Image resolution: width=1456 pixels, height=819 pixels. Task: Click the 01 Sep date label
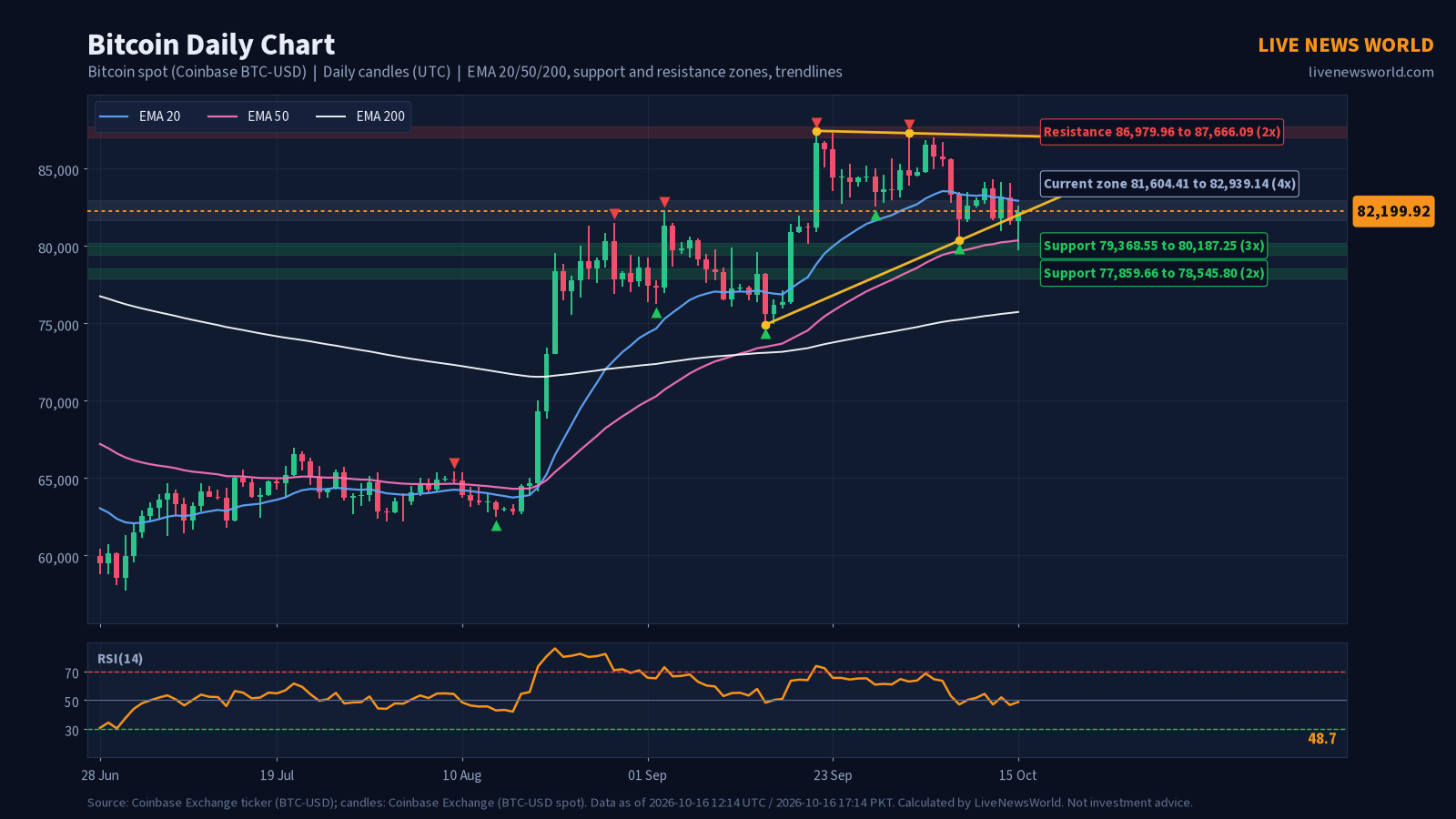click(x=648, y=775)
